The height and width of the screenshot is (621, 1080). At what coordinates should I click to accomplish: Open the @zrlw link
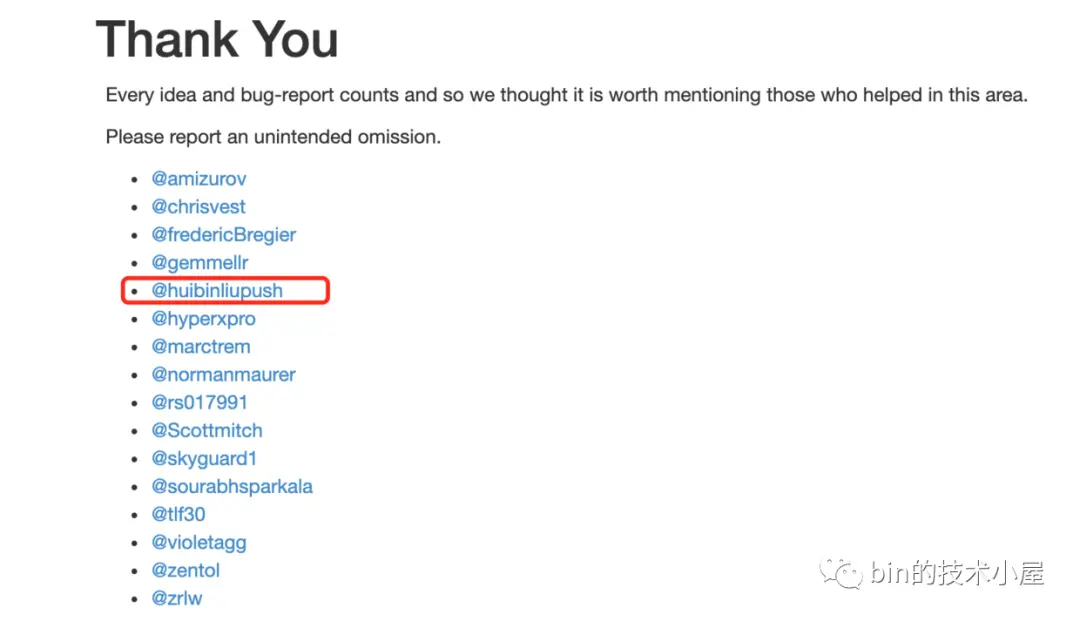(x=177, y=599)
